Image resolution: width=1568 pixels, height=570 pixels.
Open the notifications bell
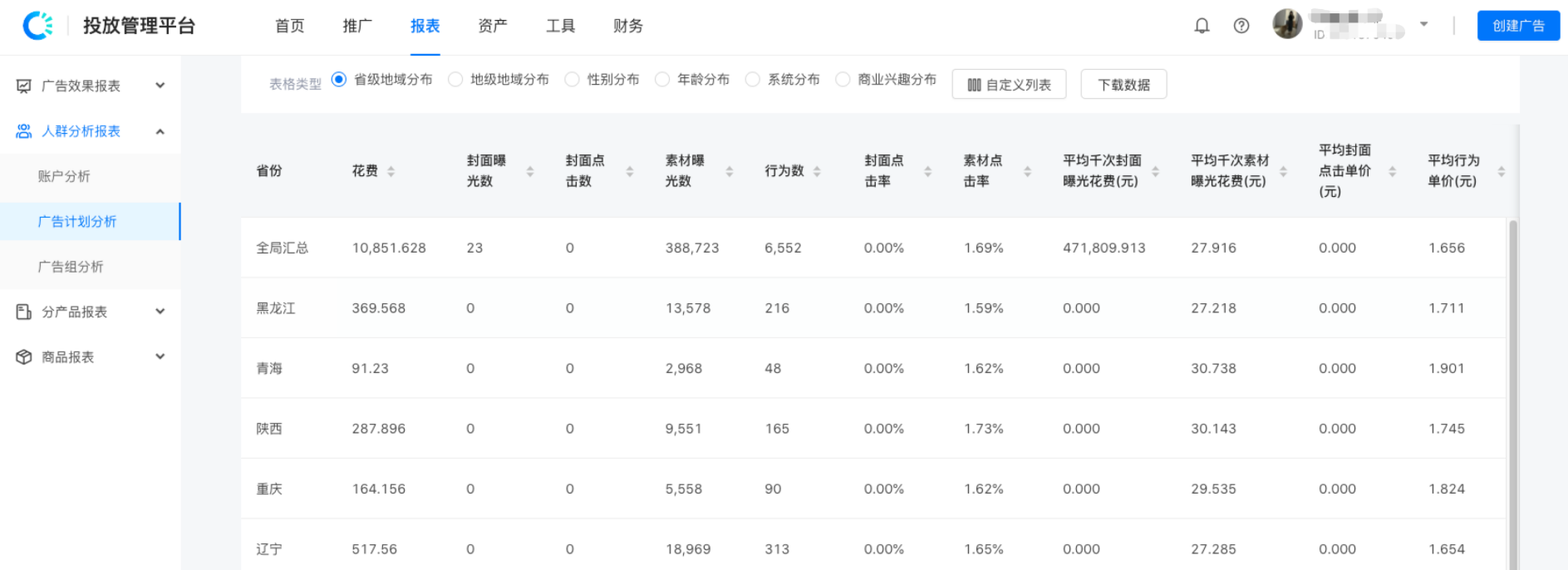pyautogui.click(x=1202, y=26)
